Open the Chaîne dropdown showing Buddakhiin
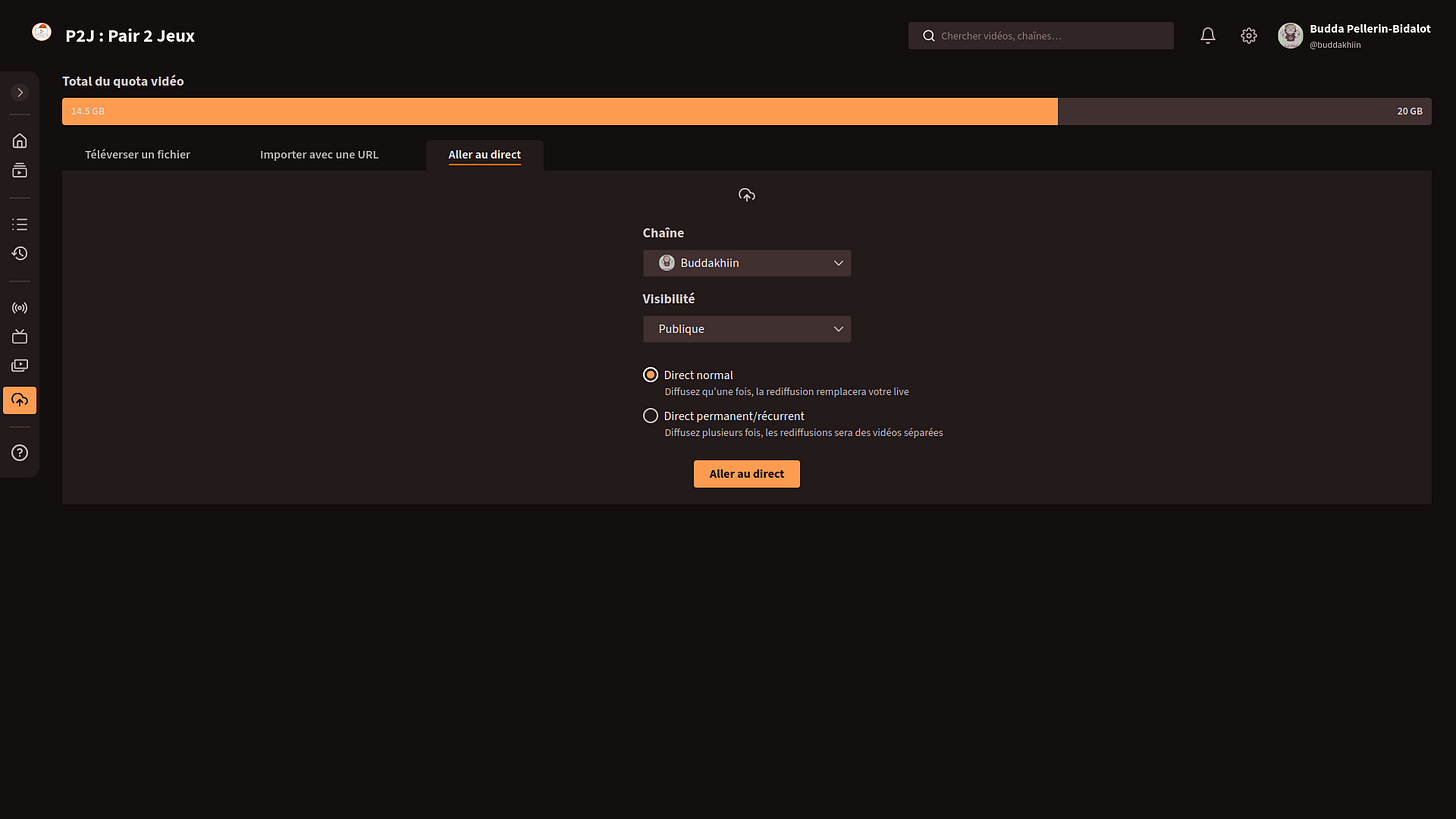1456x819 pixels. pos(747,263)
